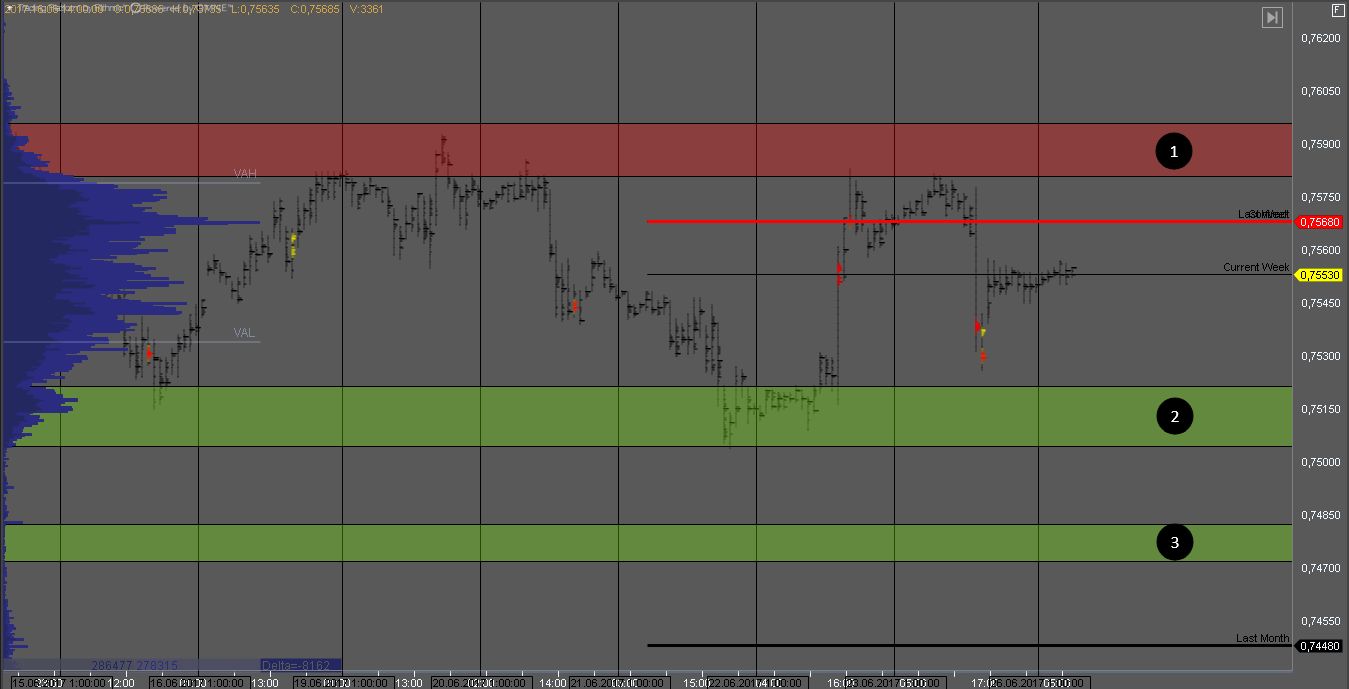Click the Last Month level label
The image size is (1349, 689).
click(1262, 638)
